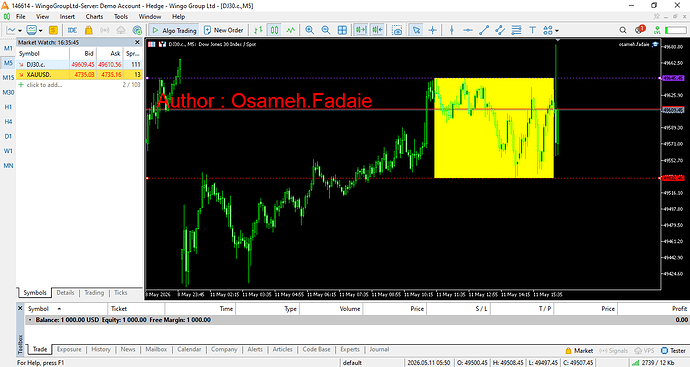This screenshot has width=690, height=367.
Task: Open Signals button in status bar
Action: (x=613, y=350)
